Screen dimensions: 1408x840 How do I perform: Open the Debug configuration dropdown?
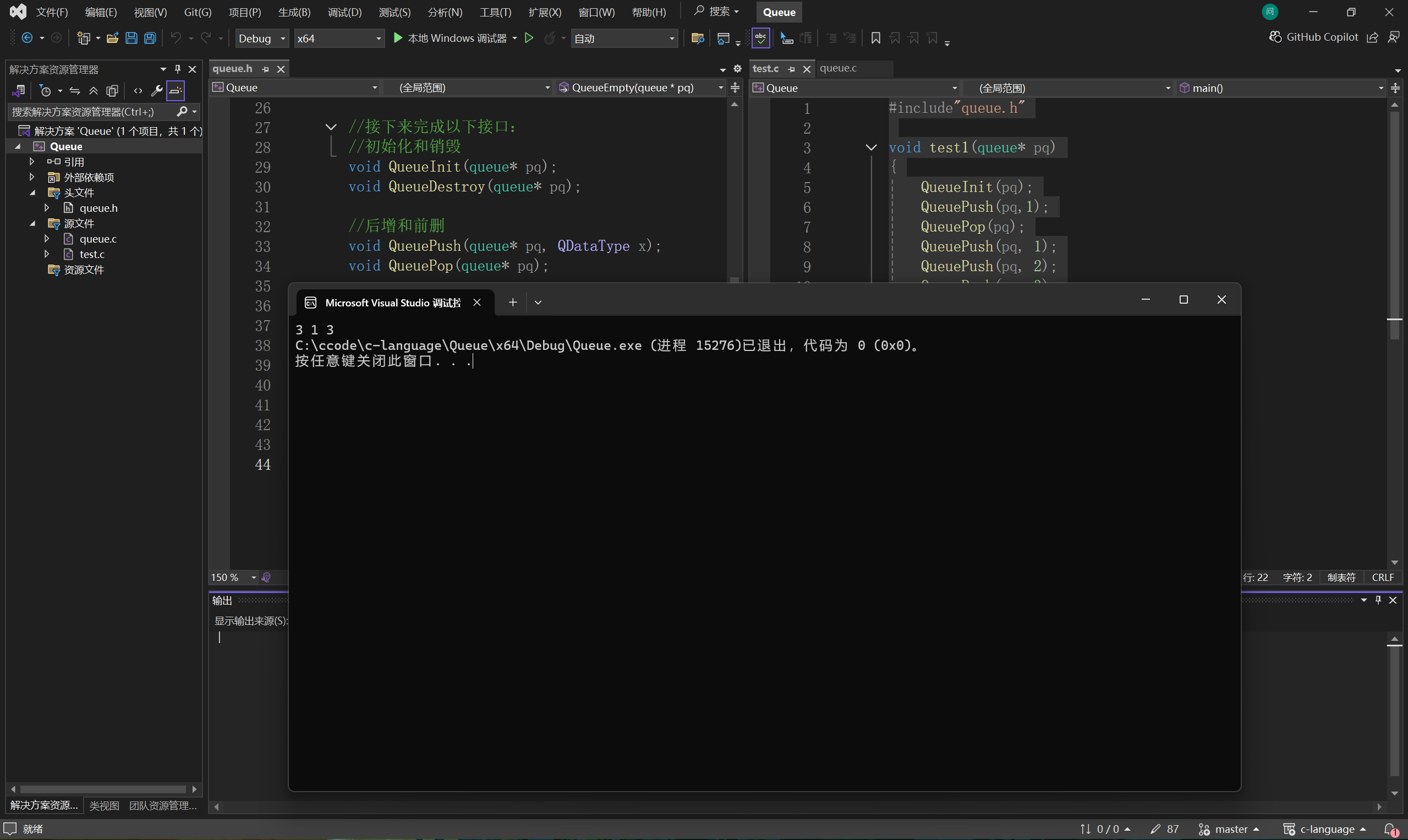pos(262,38)
